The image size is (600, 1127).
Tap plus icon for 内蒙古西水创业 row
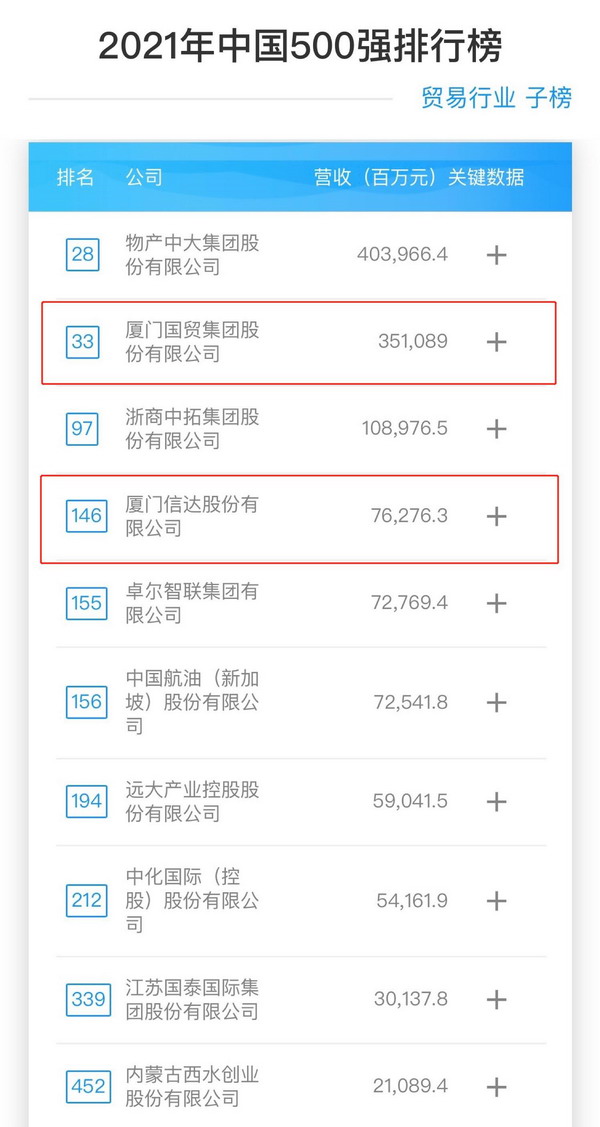point(496,1086)
